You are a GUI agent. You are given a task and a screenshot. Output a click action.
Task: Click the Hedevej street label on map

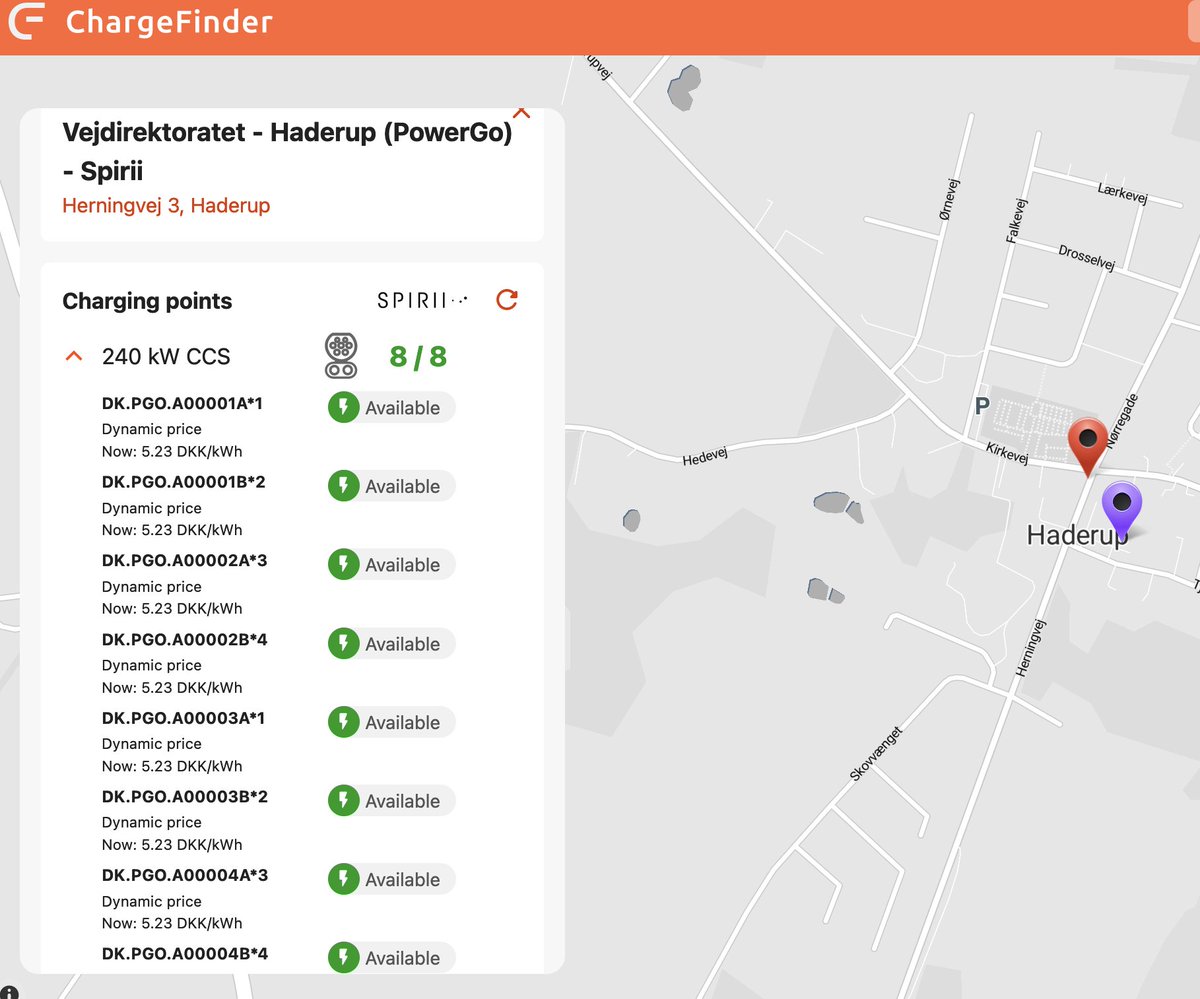point(707,457)
